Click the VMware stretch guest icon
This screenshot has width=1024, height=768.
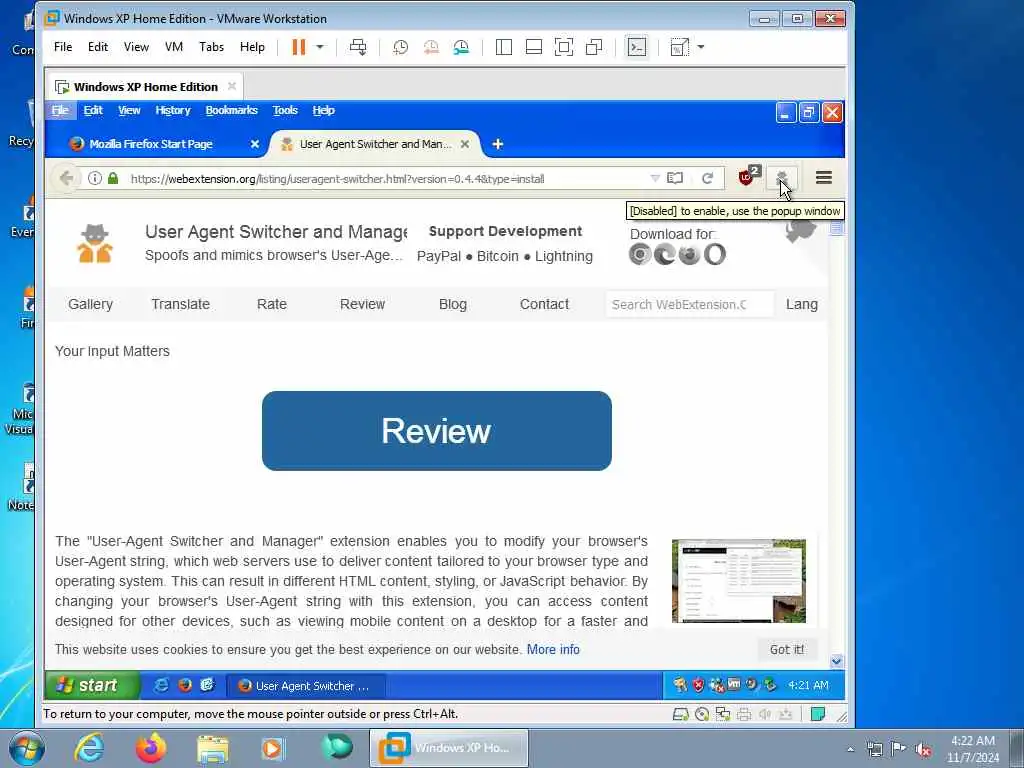tap(679, 47)
